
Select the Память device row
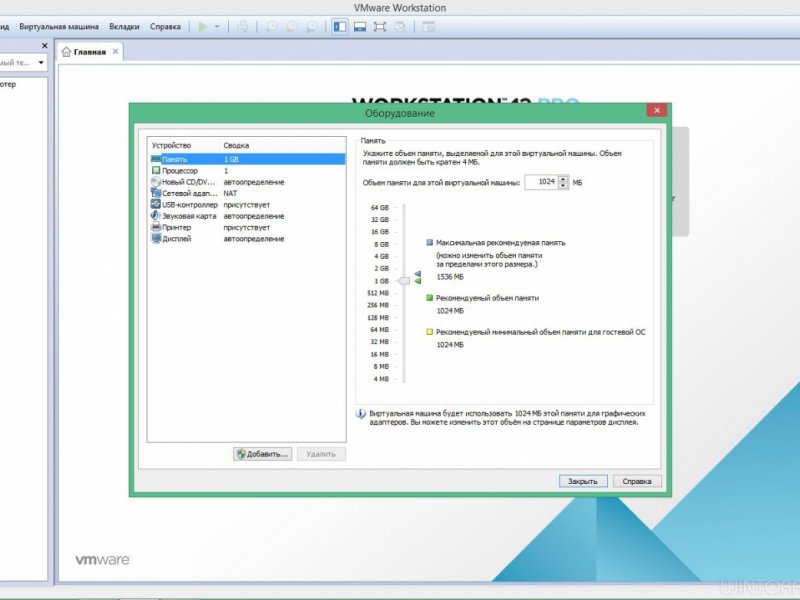coord(247,159)
